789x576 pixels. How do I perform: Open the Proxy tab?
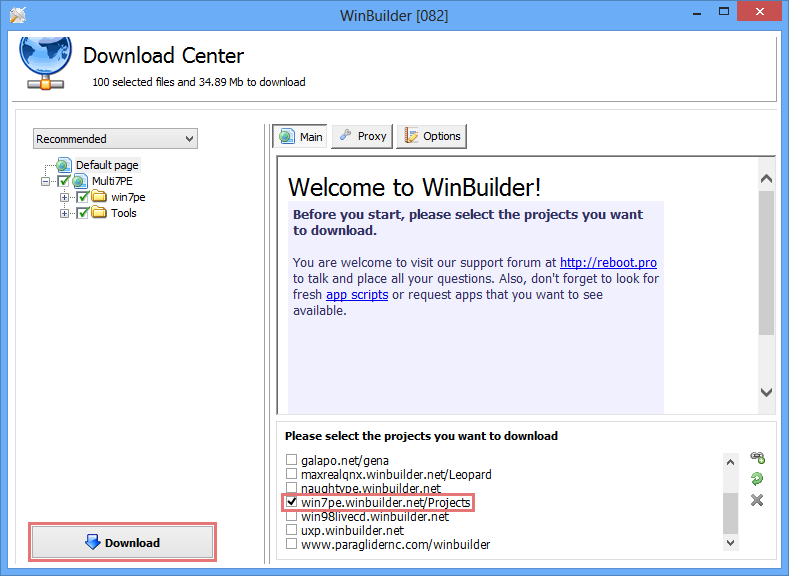tap(362, 136)
